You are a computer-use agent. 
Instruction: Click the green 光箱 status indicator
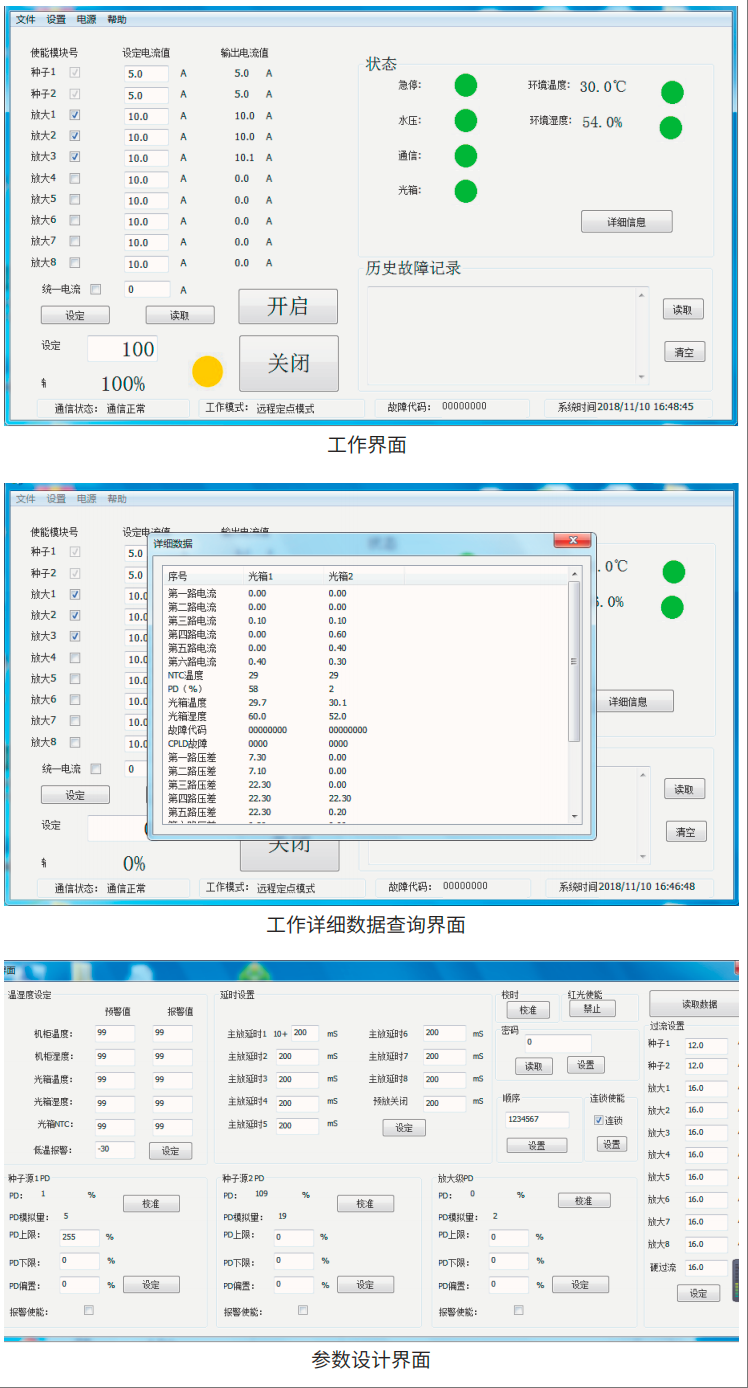click(x=466, y=190)
